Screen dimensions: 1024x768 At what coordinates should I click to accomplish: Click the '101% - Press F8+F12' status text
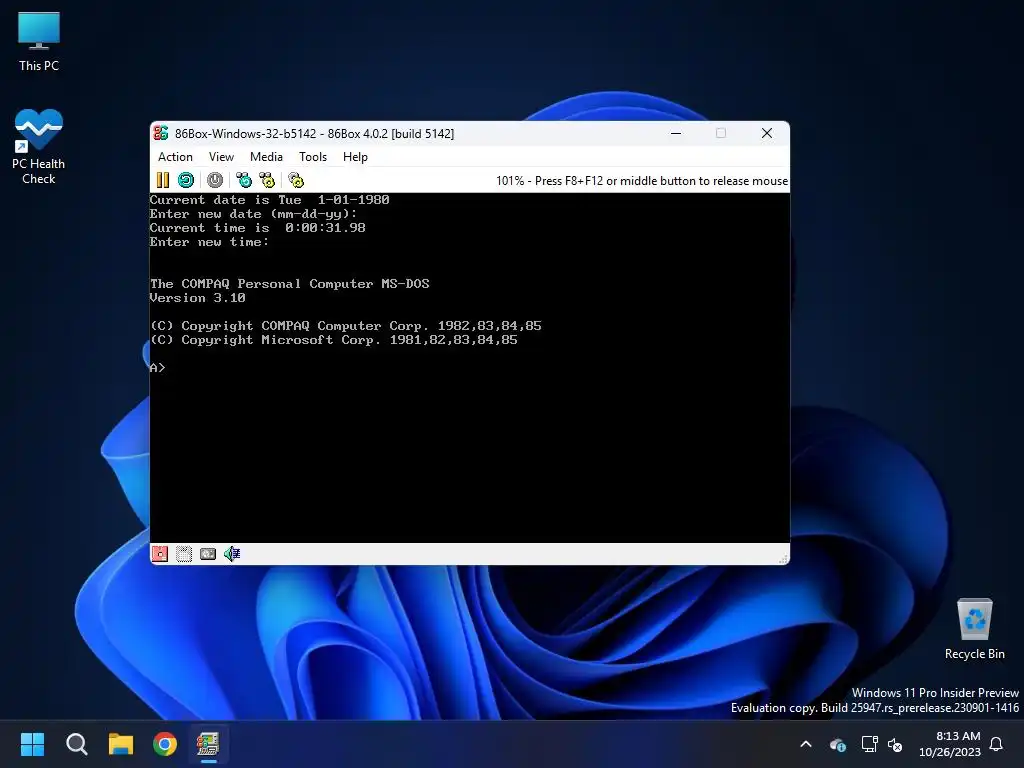click(642, 181)
